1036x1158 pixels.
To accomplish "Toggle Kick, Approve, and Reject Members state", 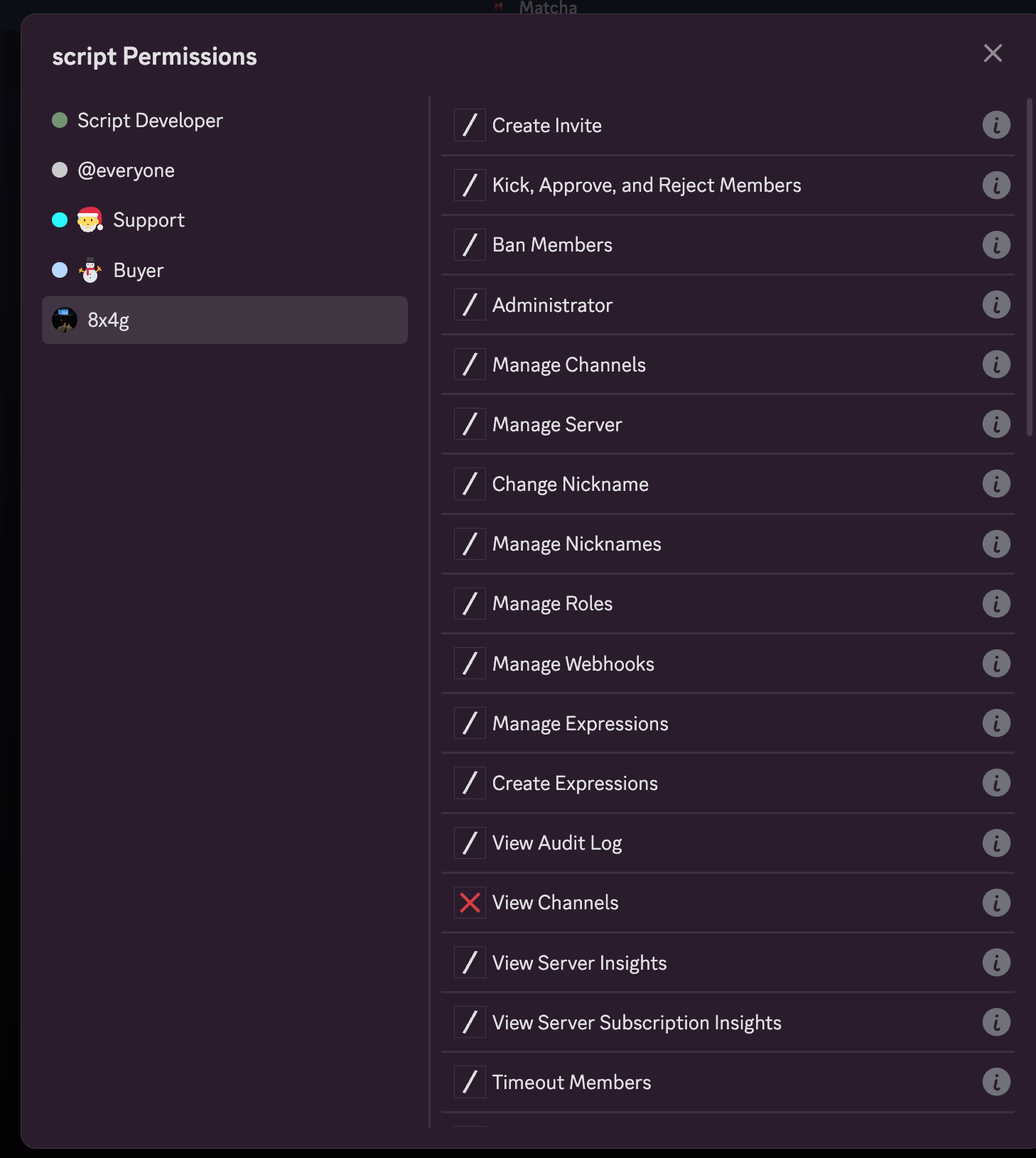I will 470,185.
